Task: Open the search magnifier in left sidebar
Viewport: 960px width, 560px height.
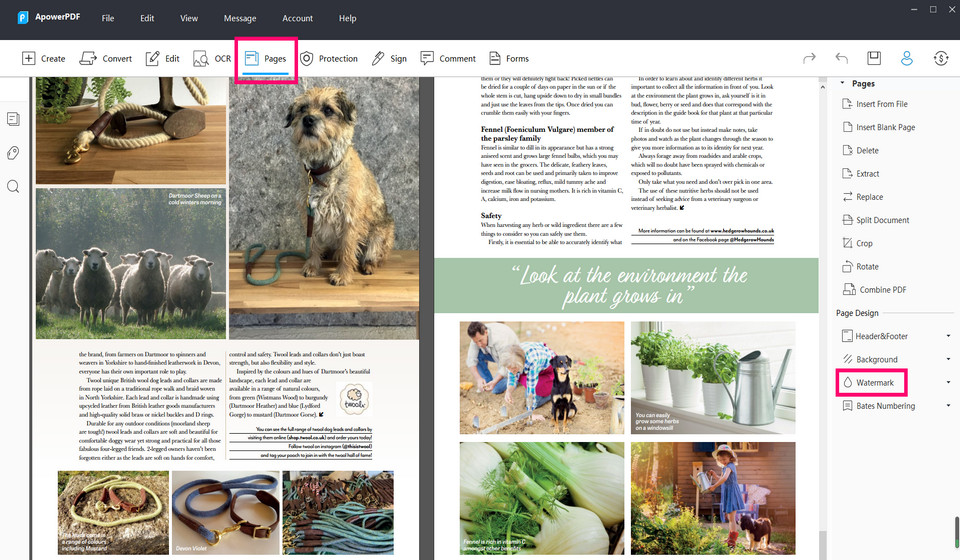Action: click(x=13, y=186)
